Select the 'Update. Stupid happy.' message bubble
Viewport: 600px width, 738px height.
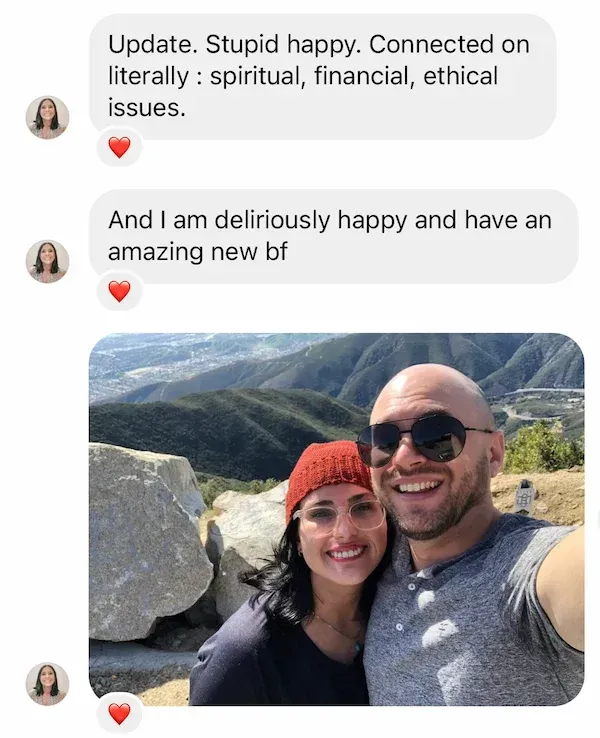(323, 76)
